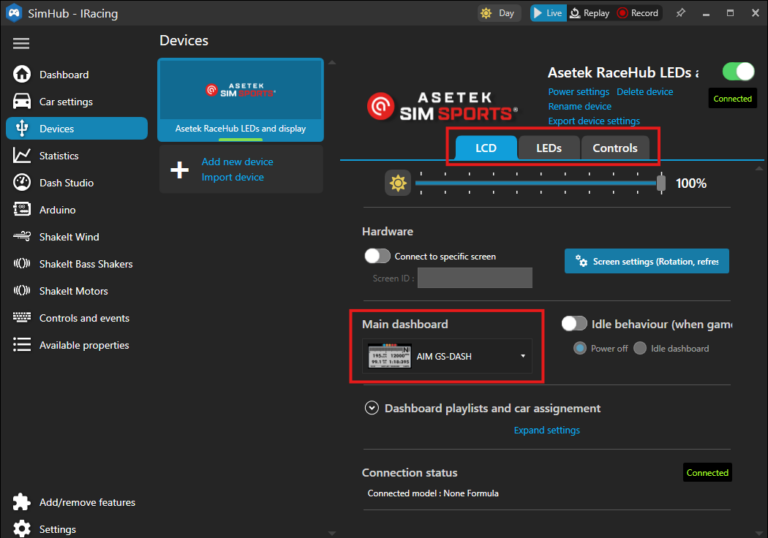The height and width of the screenshot is (538, 768).
Task: Select the Power off radio button
Action: (x=580, y=348)
